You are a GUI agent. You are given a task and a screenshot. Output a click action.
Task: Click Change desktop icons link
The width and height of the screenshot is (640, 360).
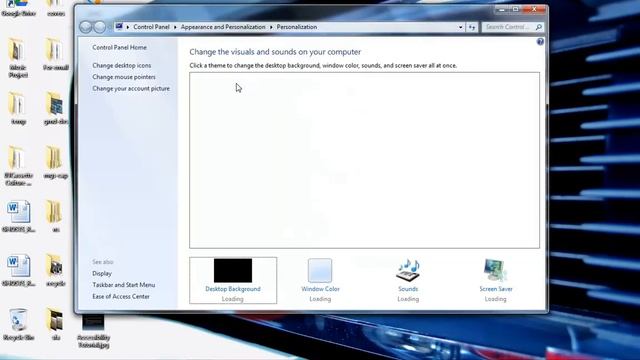click(x=122, y=65)
